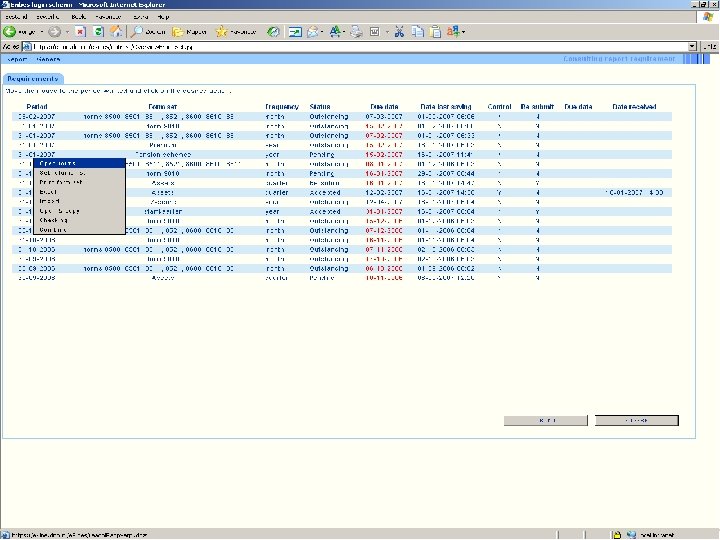This screenshot has height=540, width=720.
Task: Click the scissors Cut icon
Action: click(x=399, y=32)
